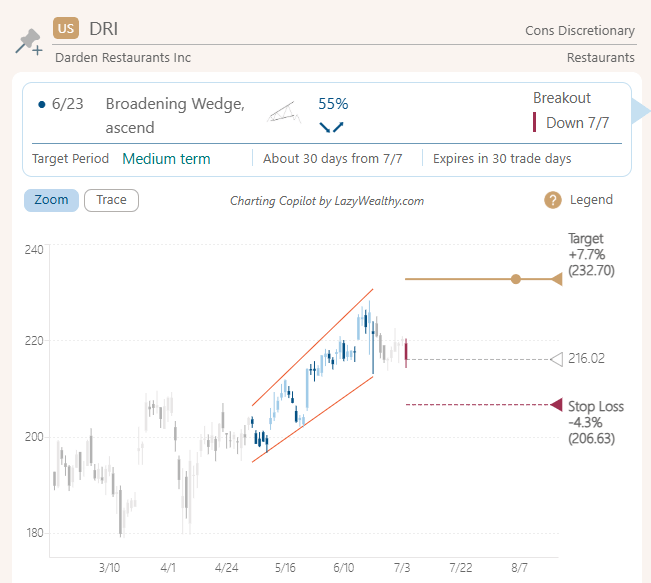This screenshot has width=651, height=583.
Task: Click the DRI ticker symbol
Action: click(x=104, y=28)
